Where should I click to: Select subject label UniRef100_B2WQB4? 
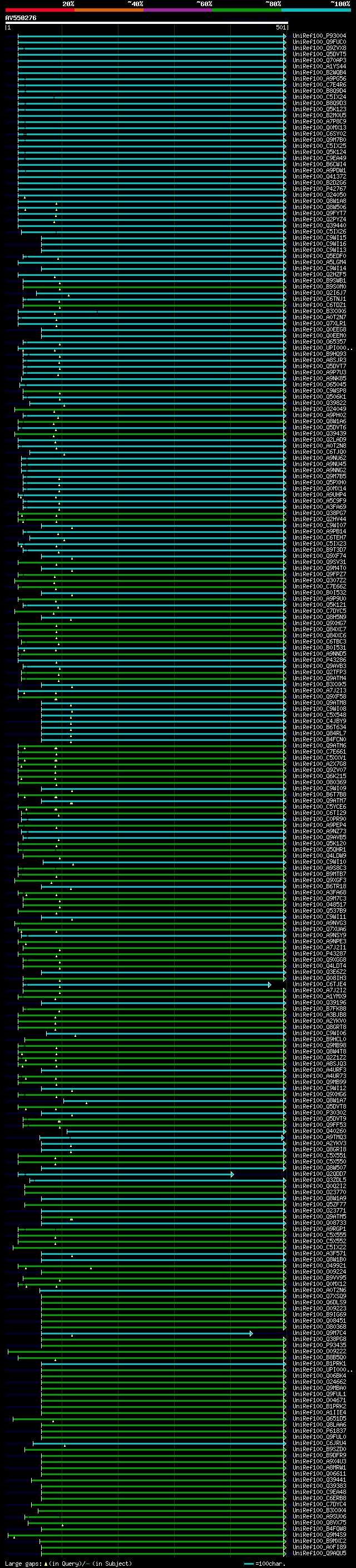pyautogui.click(x=319, y=72)
